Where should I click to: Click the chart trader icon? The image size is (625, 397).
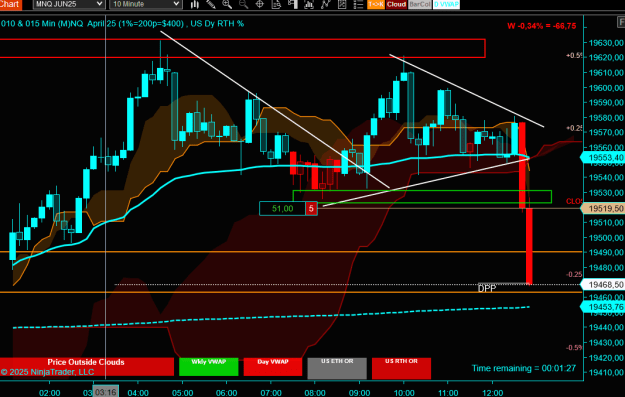(x=293, y=4)
